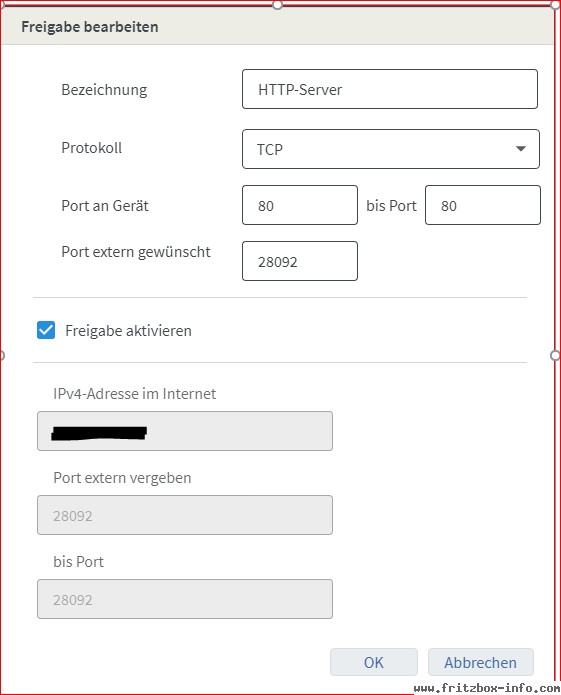Click the selection handle at top center edge
The width and height of the screenshot is (561, 695).
tap(277, 5)
